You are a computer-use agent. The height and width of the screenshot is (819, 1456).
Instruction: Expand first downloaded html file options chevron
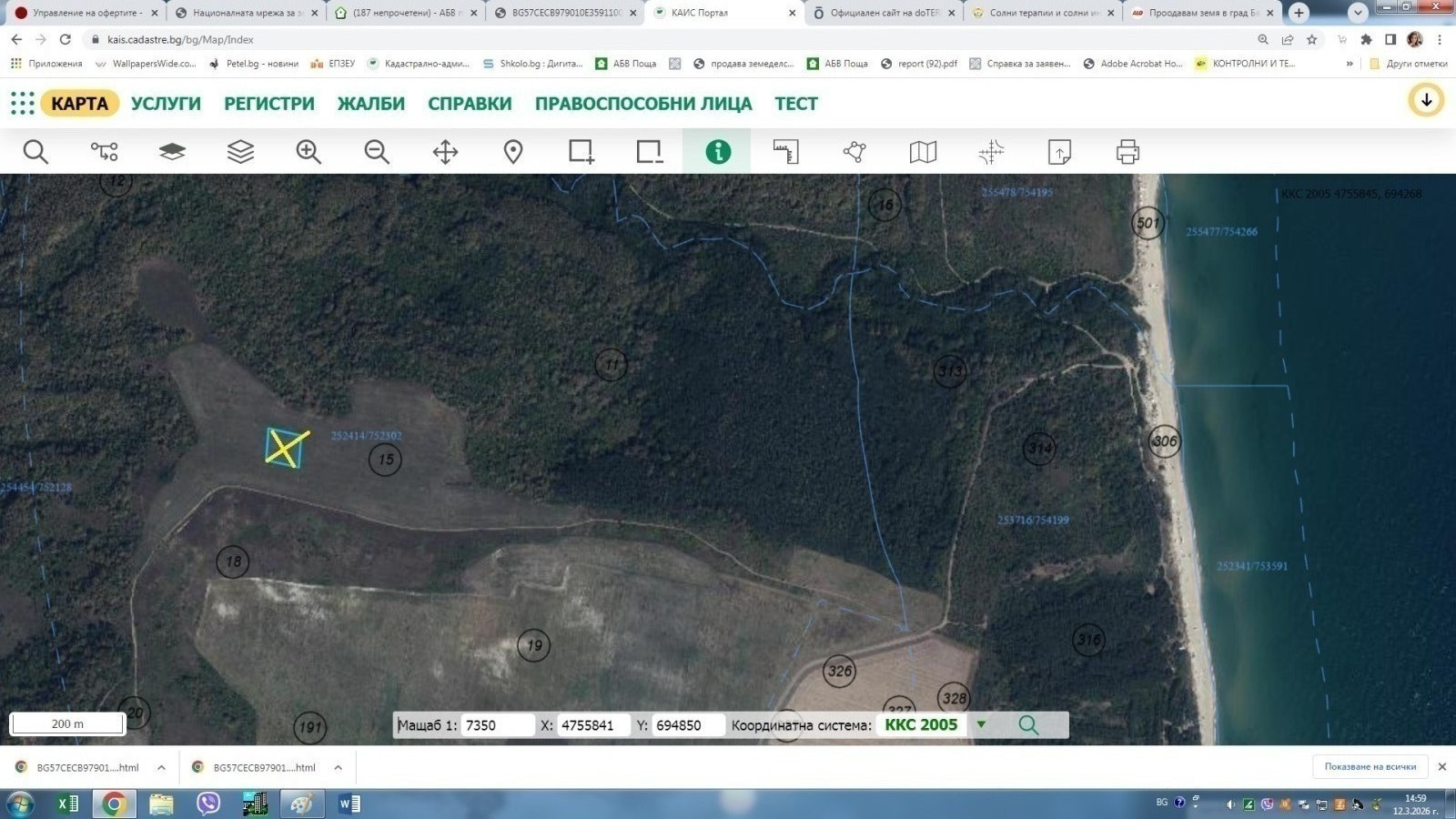tap(161, 767)
